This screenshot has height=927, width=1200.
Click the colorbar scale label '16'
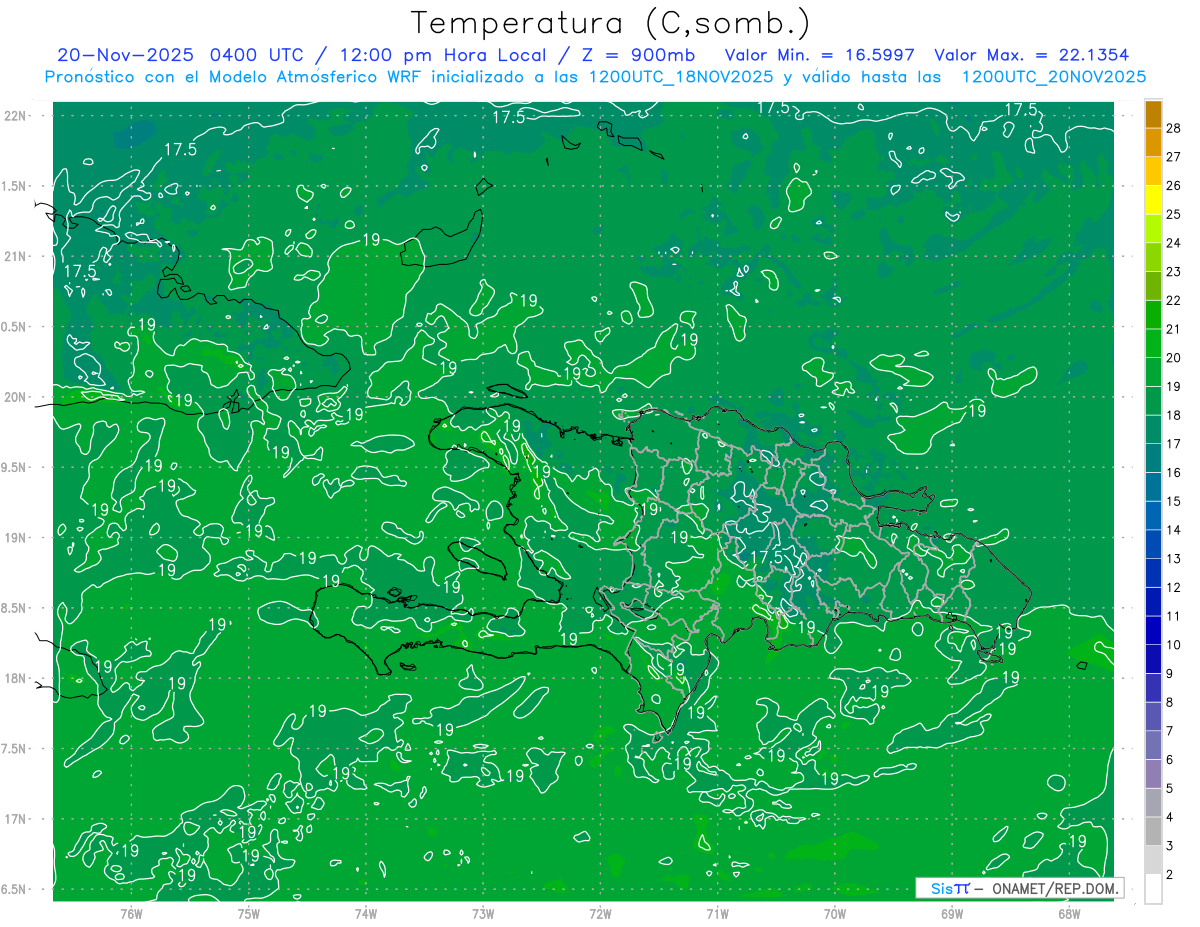click(x=1174, y=472)
